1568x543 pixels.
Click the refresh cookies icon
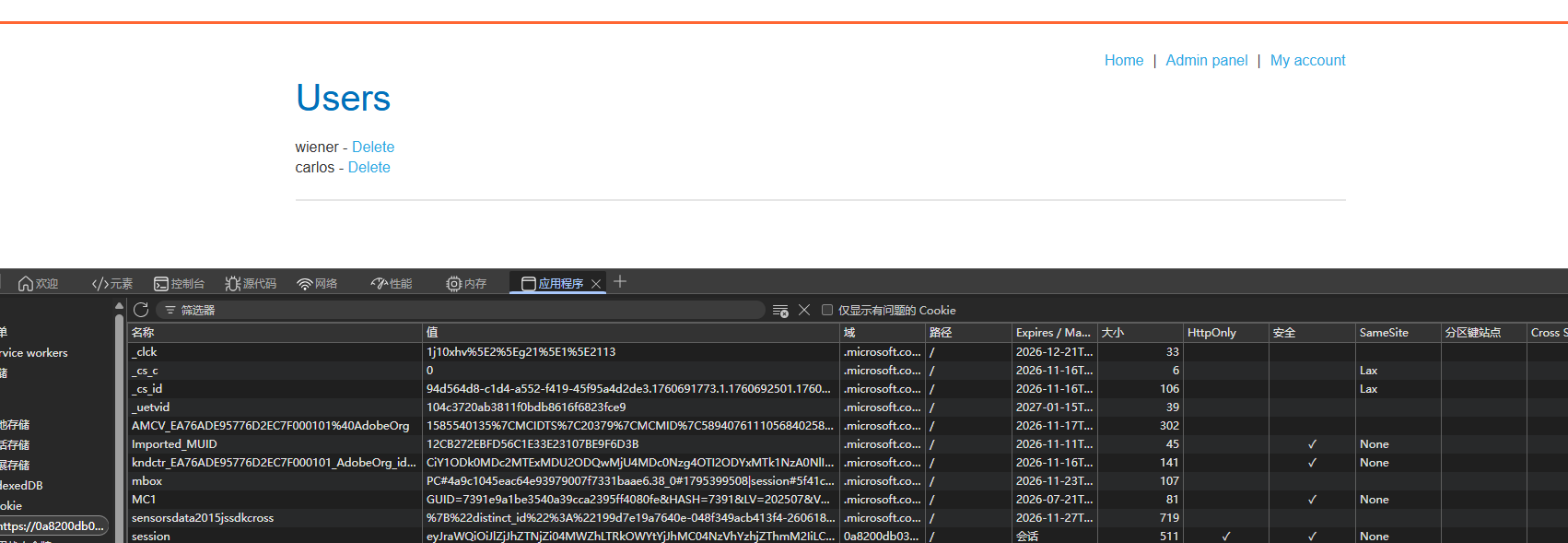pyautogui.click(x=141, y=310)
